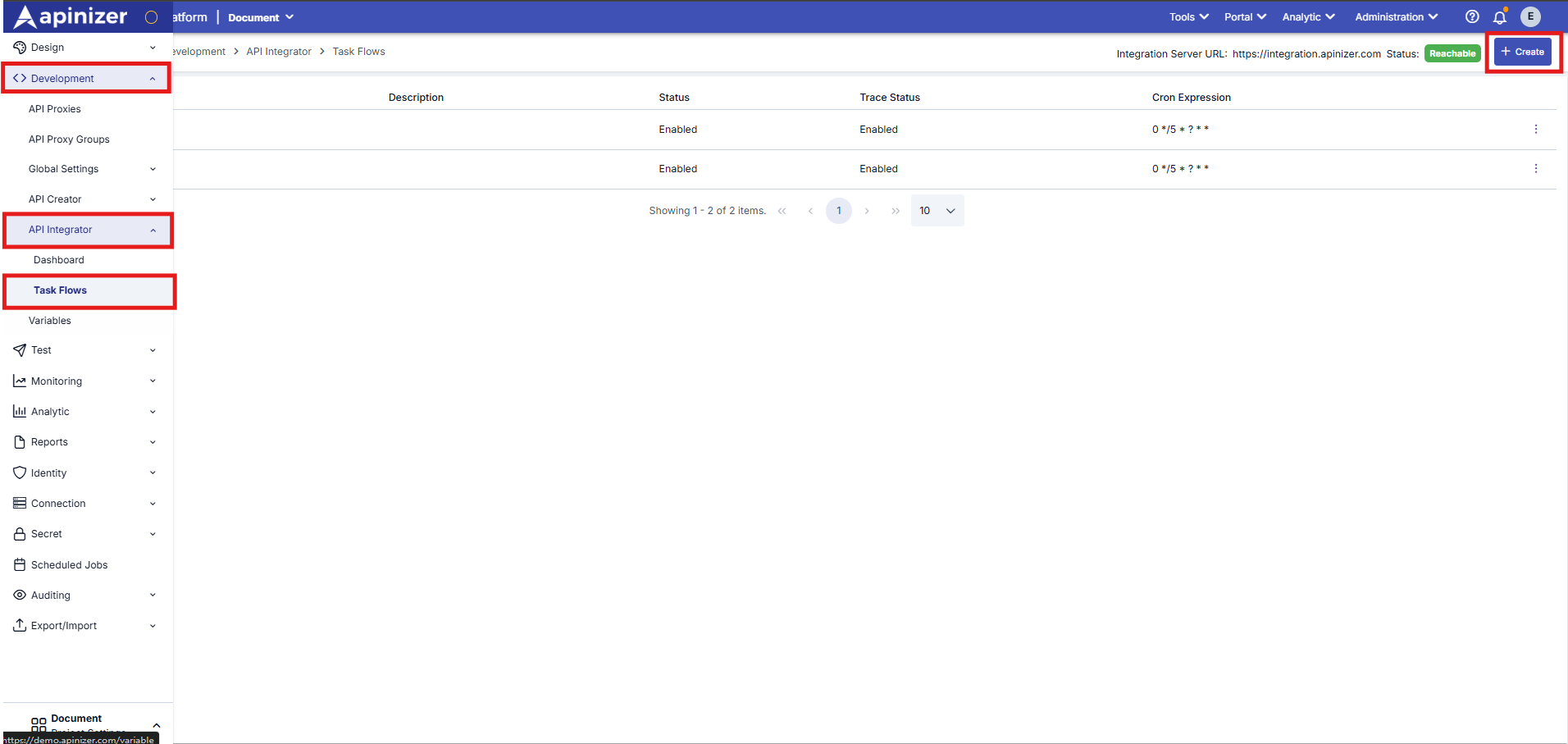Click the help question mark icon
This screenshot has height=744, width=1568.
tap(1472, 16)
